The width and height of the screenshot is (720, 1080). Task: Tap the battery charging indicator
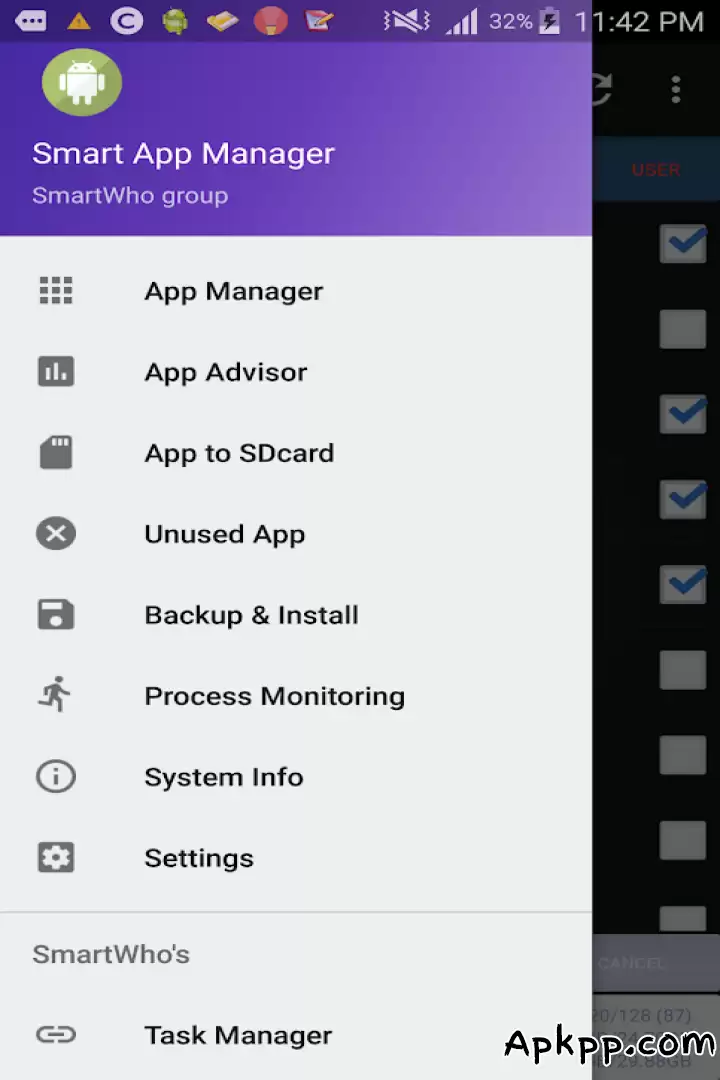(549, 21)
